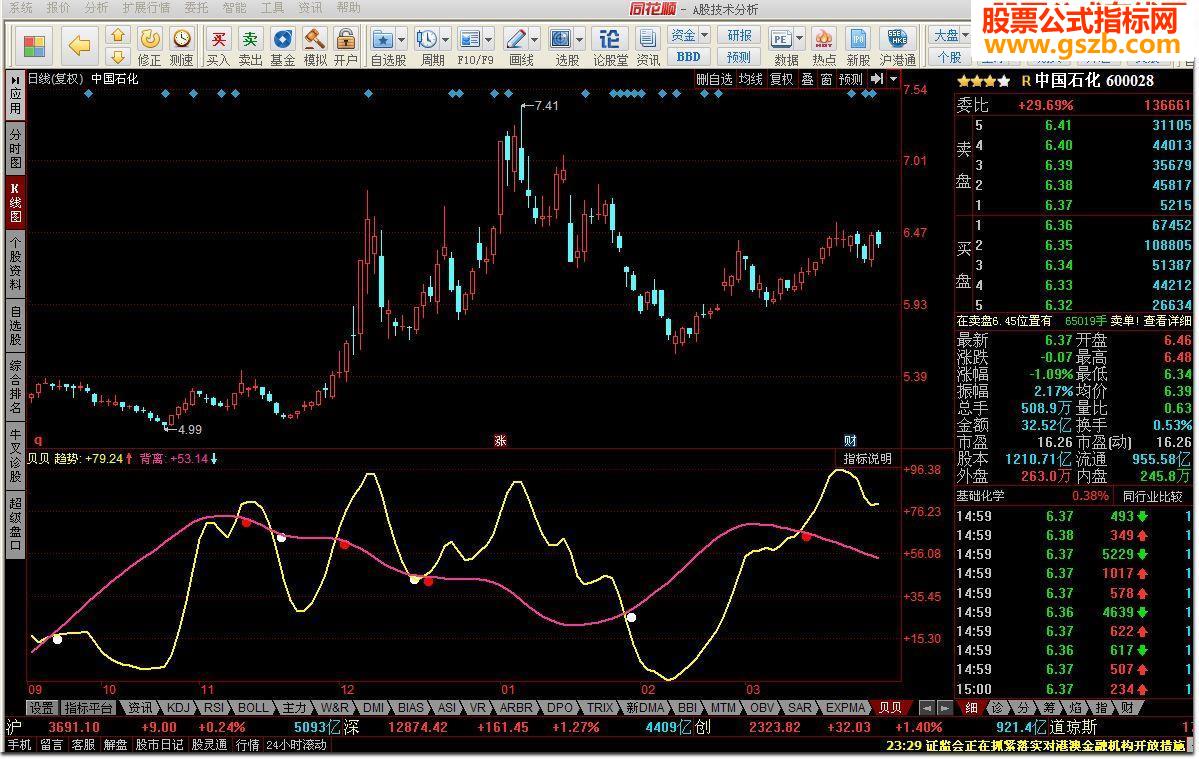Open the 沪港通 SSE-HKE icon
1199x759 pixels.
897,47
